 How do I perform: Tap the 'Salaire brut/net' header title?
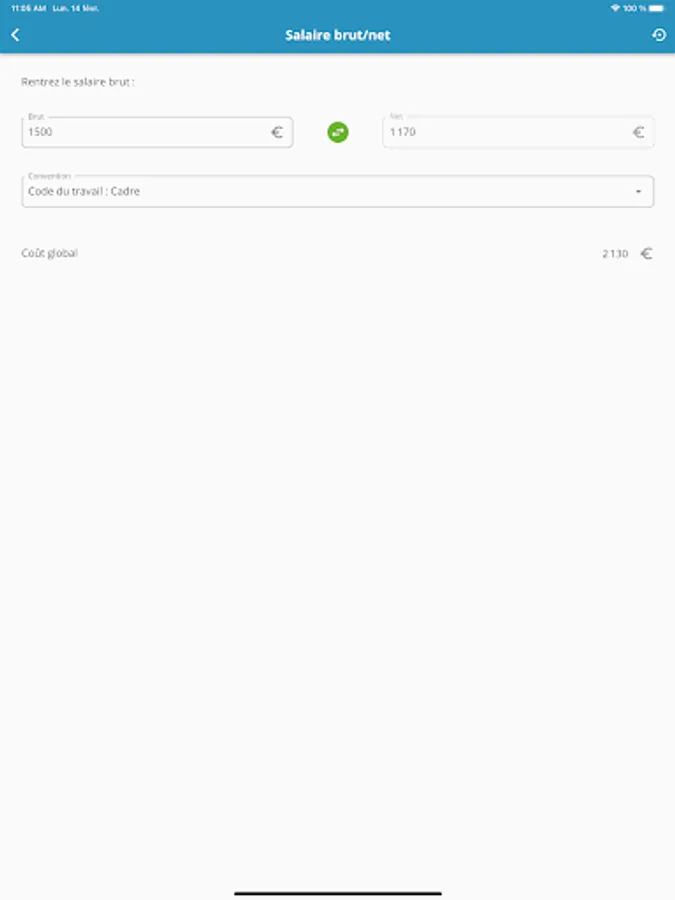click(338, 35)
